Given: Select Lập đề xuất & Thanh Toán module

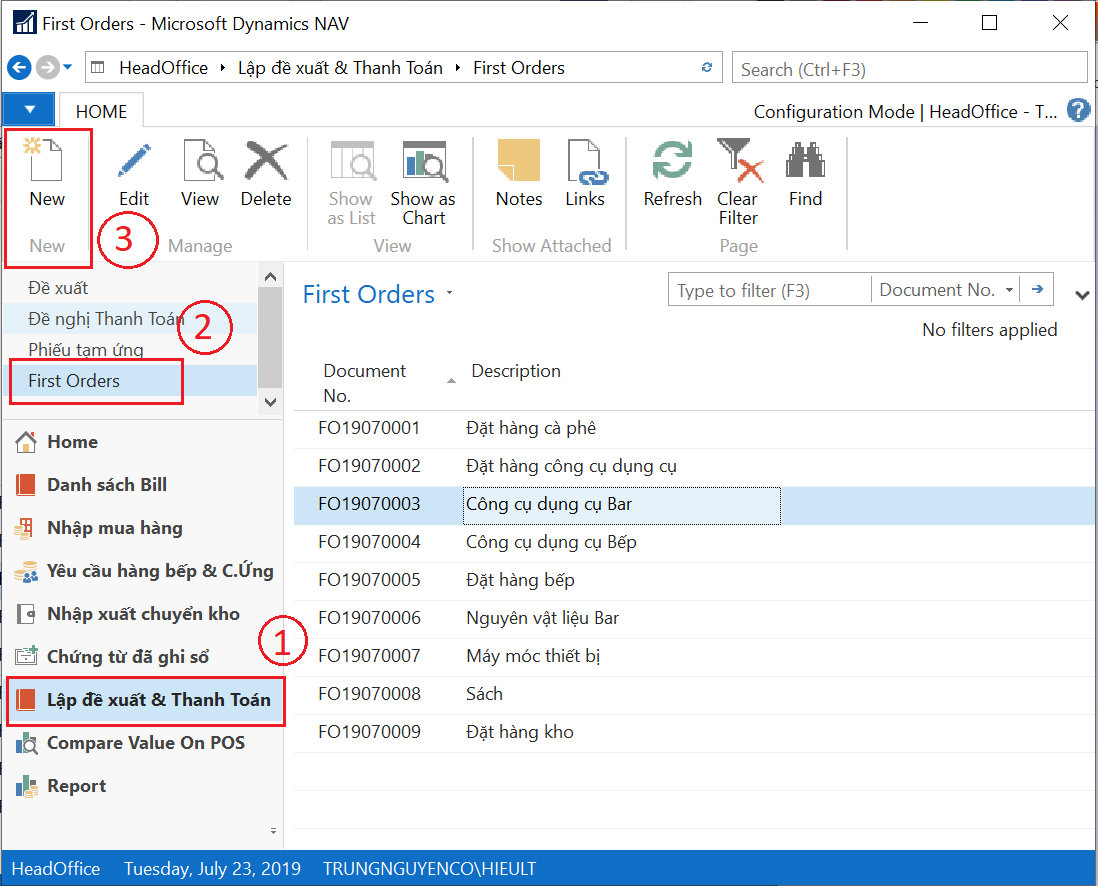Looking at the screenshot, I should click(144, 700).
